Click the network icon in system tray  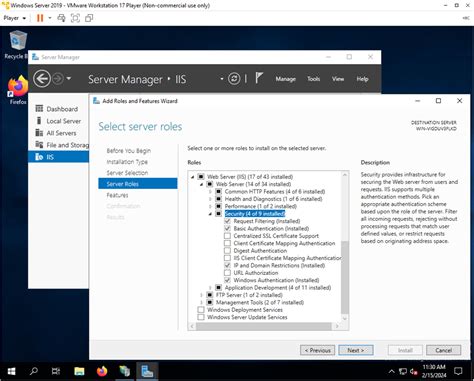403,371
